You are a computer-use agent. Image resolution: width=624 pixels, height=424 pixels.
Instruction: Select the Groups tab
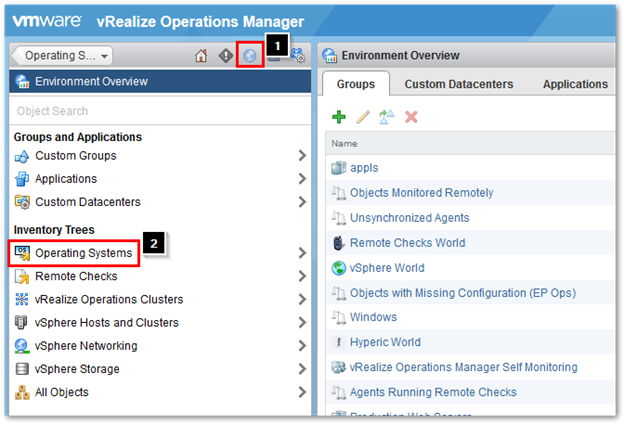356,85
